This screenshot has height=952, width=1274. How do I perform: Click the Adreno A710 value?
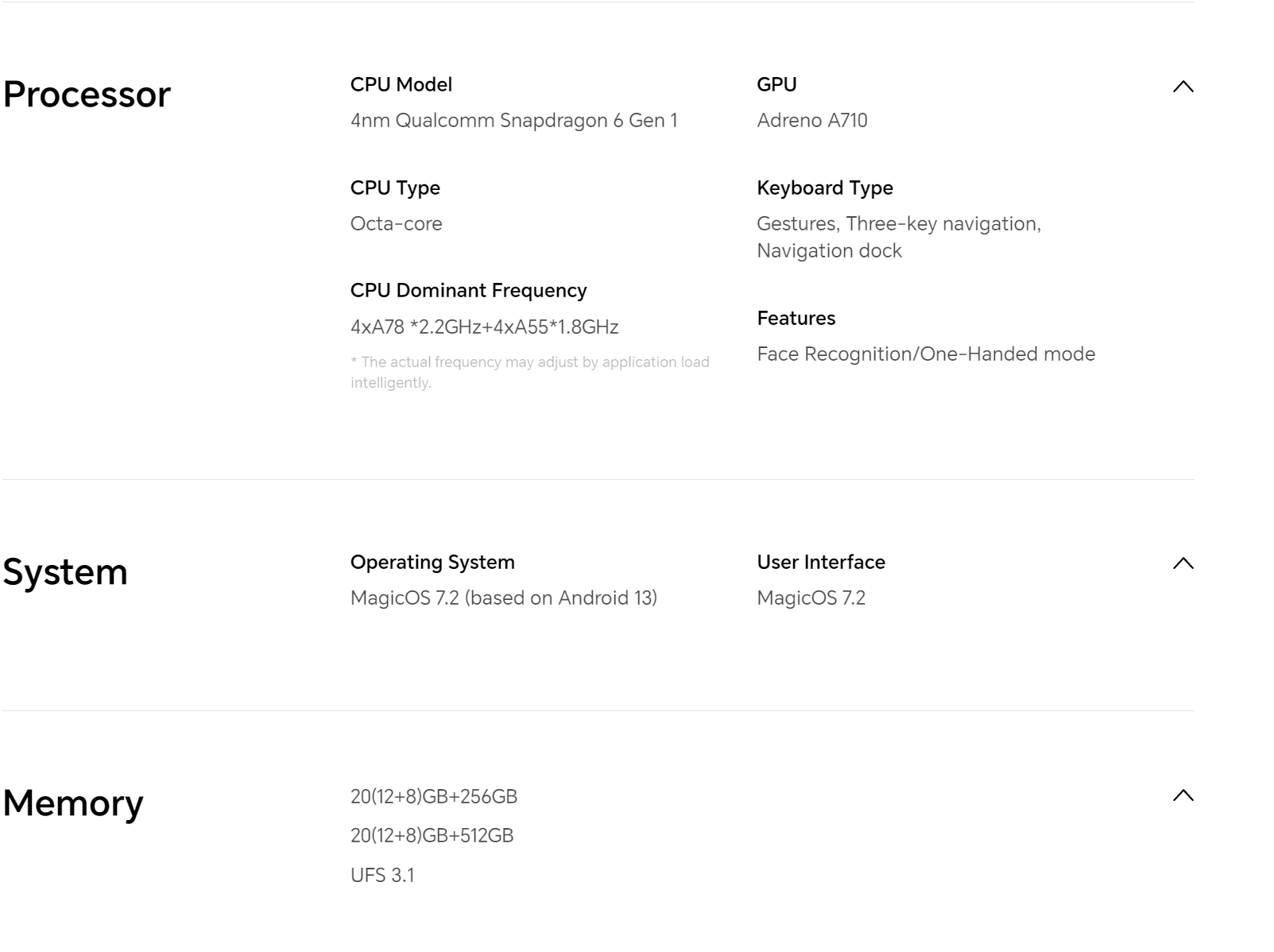pyautogui.click(x=811, y=121)
